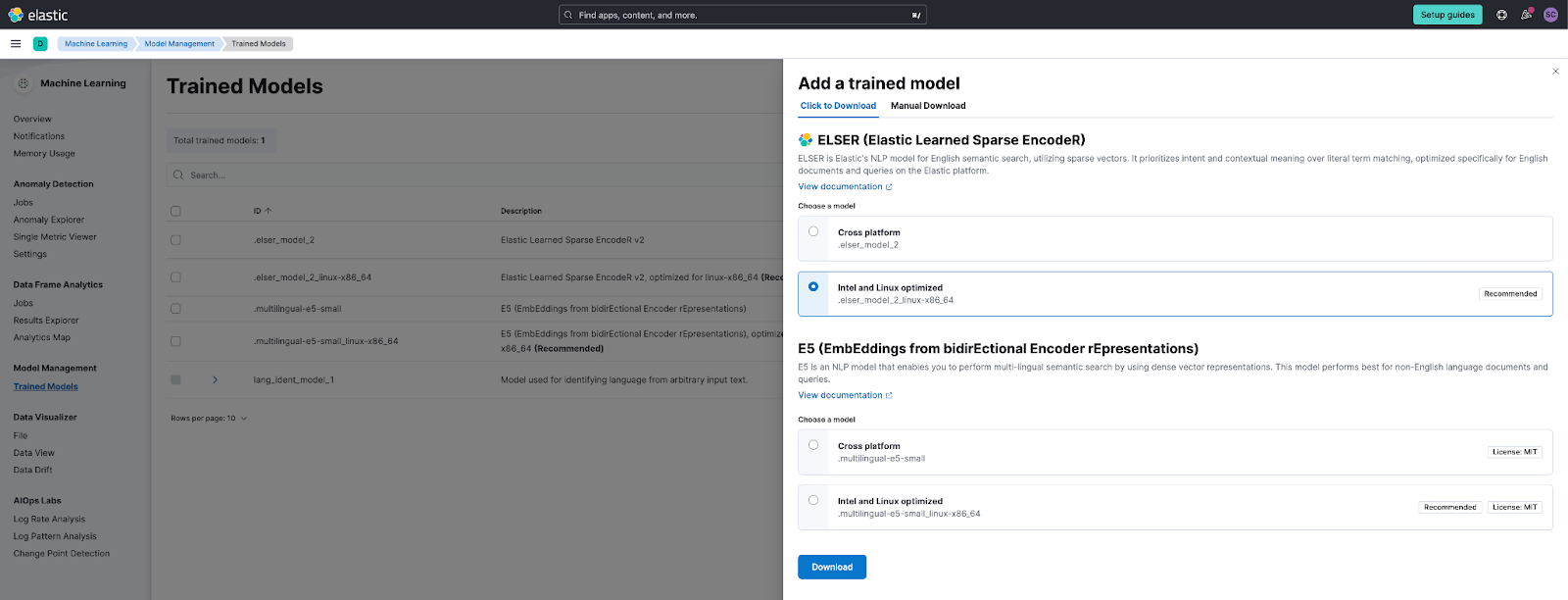Open Anomaly Explorer in the sidebar
1568x600 pixels.
click(x=49, y=220)
